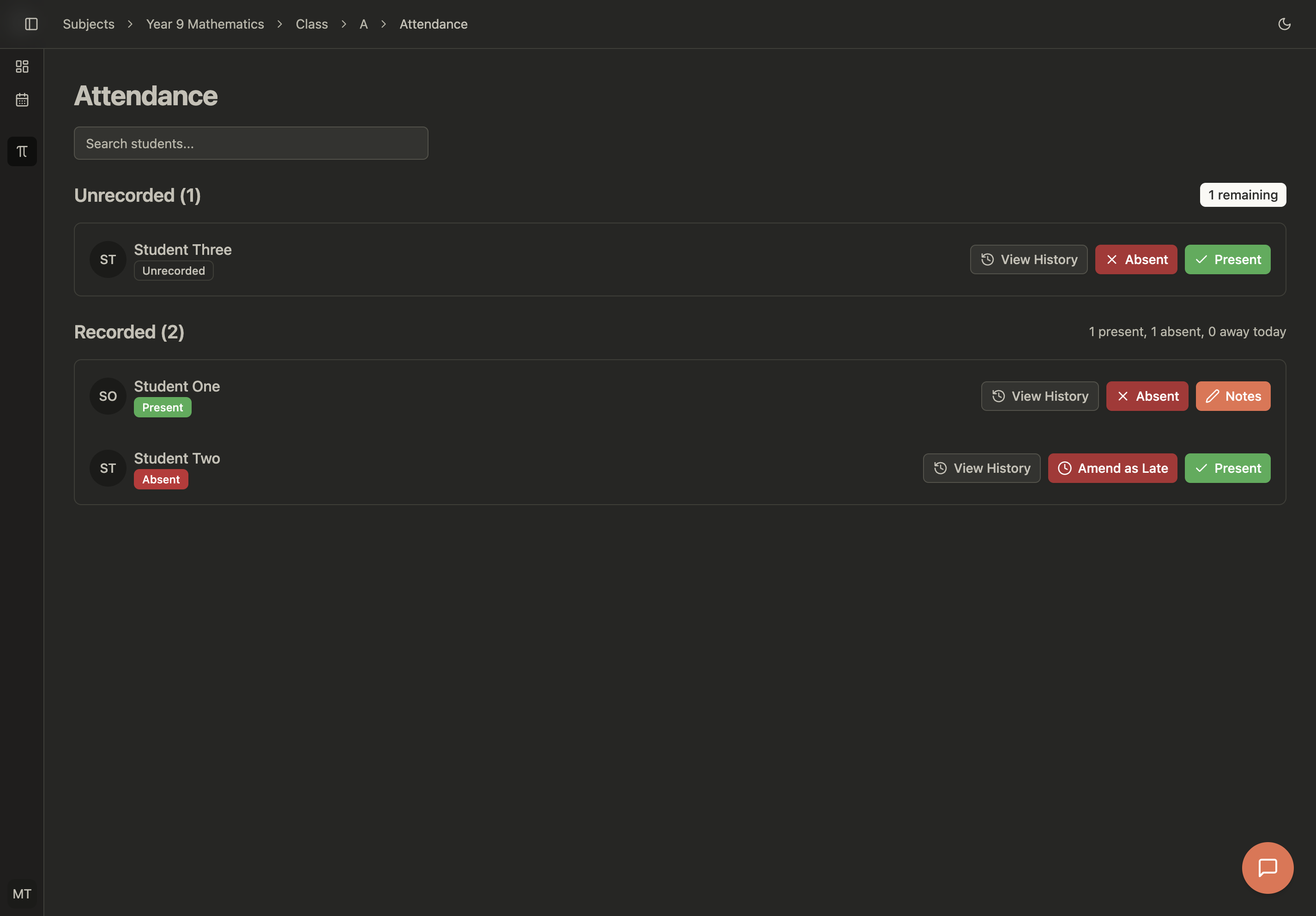Open the dashboard grid icon in sidebar
The height and width of the screenshot is (916, 1316).
[22, 66]
